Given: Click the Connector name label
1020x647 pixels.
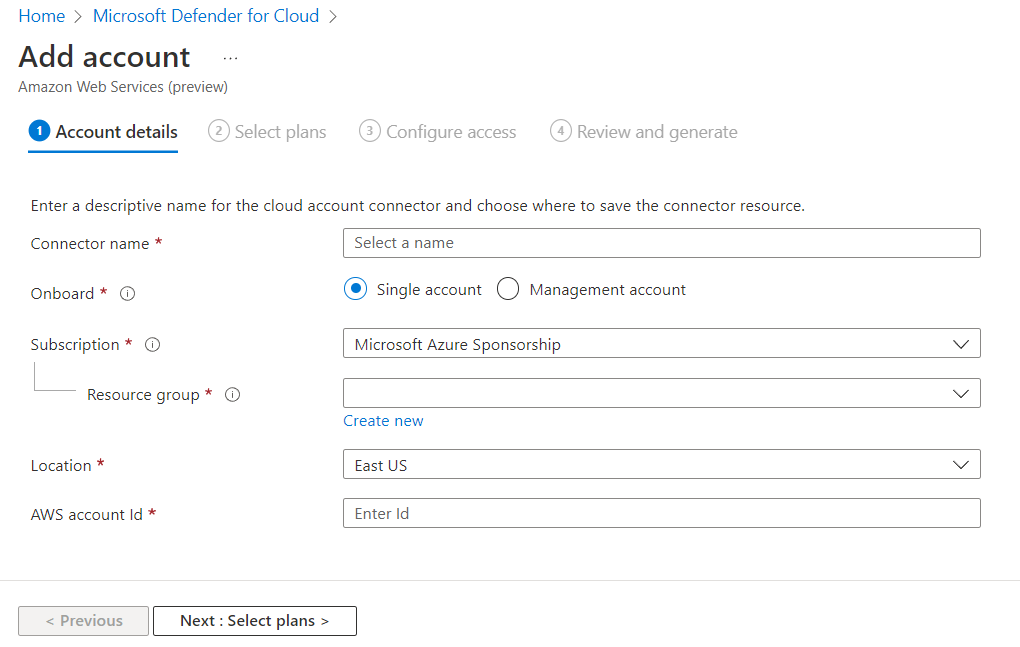Looking at the screenshot, I should pos(90,244).
